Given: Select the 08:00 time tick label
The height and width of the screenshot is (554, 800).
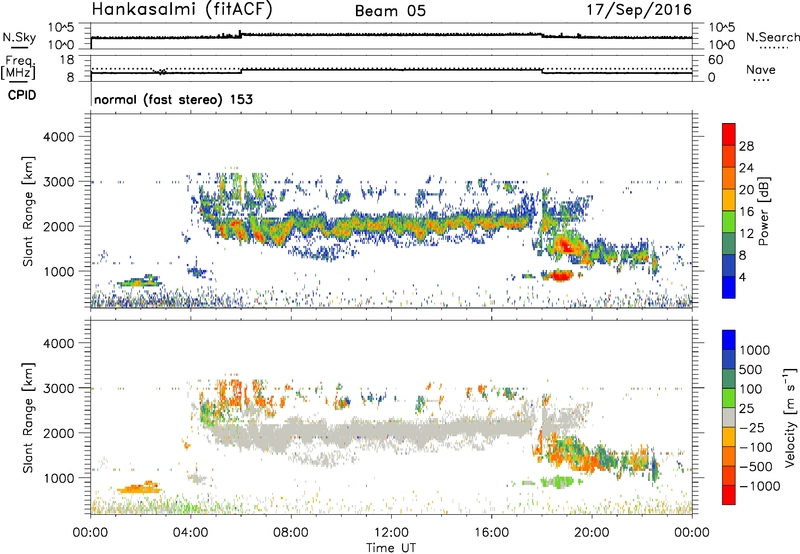Looking at the screenshot, I should [291, 533].
